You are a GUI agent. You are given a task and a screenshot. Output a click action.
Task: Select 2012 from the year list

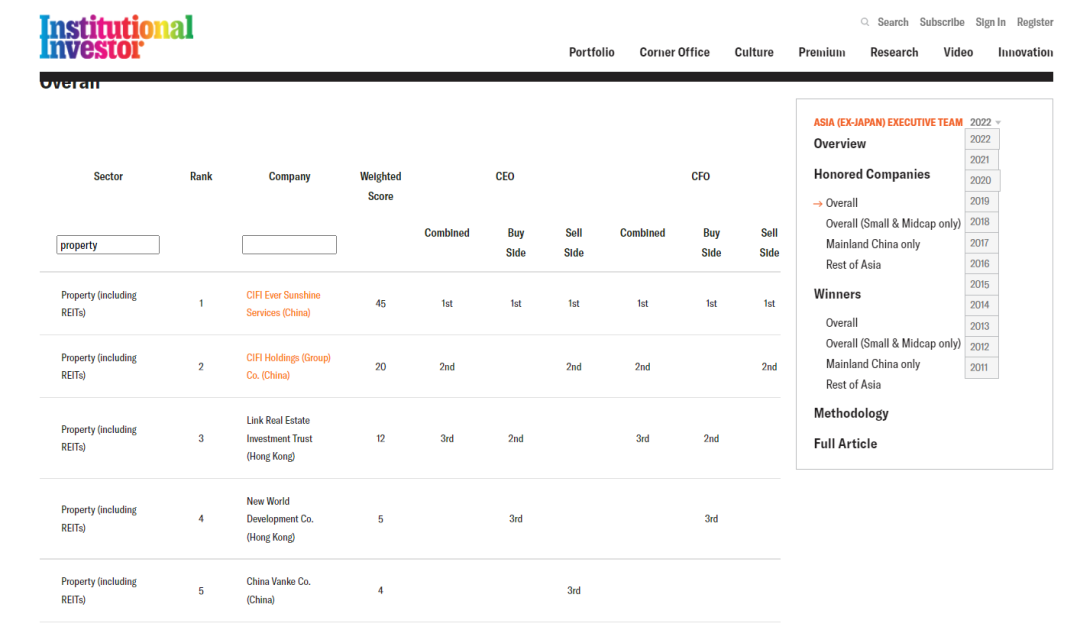point(981,347)
